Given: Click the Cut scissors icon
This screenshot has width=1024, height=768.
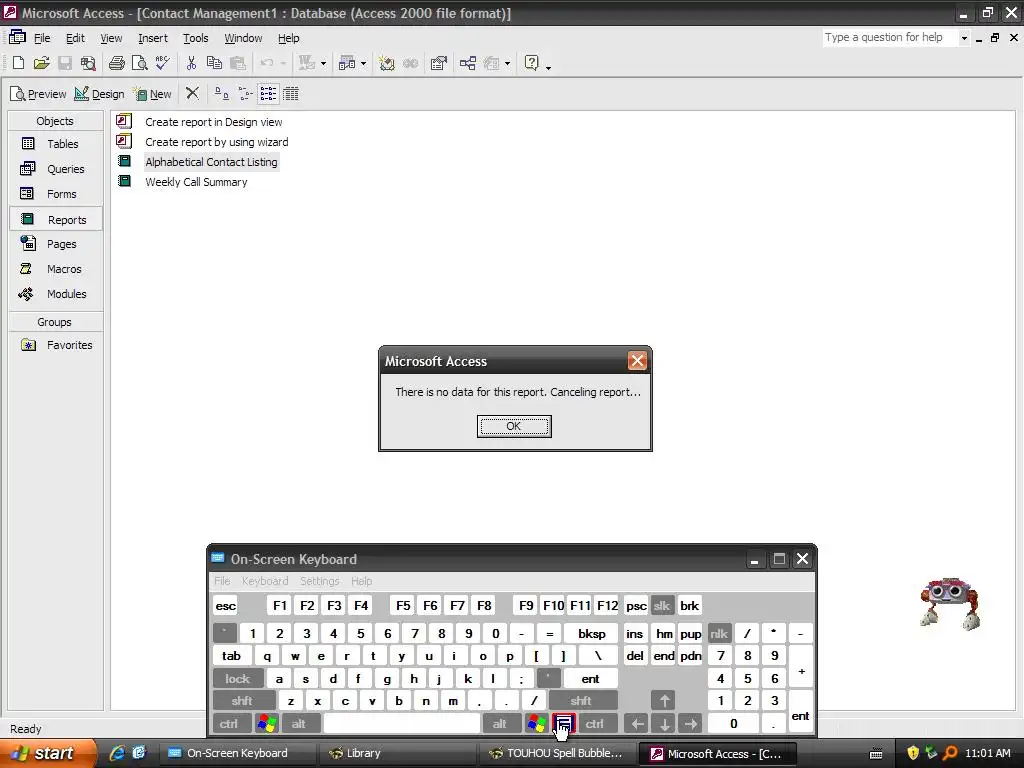Looking at the screenshot, I should pyautogui.click(x=191, y=63).
